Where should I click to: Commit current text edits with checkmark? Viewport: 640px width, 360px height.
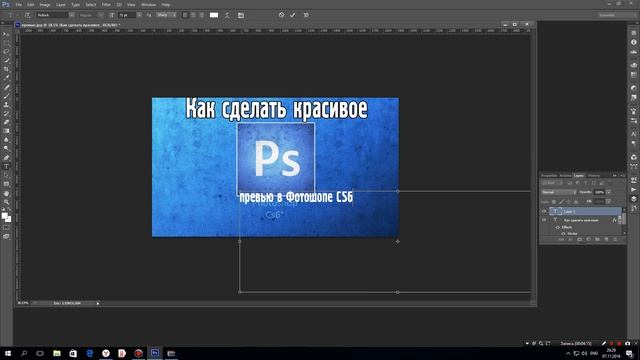click(293, 15)
